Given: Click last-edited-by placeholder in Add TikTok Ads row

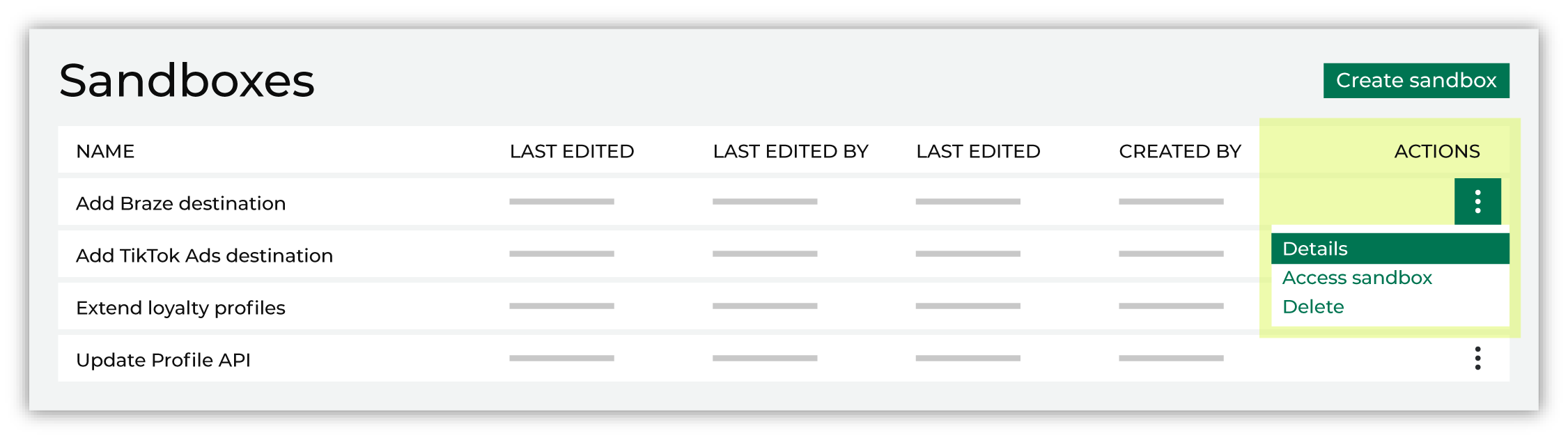Looking at the screenshot, I should (765, 253).
